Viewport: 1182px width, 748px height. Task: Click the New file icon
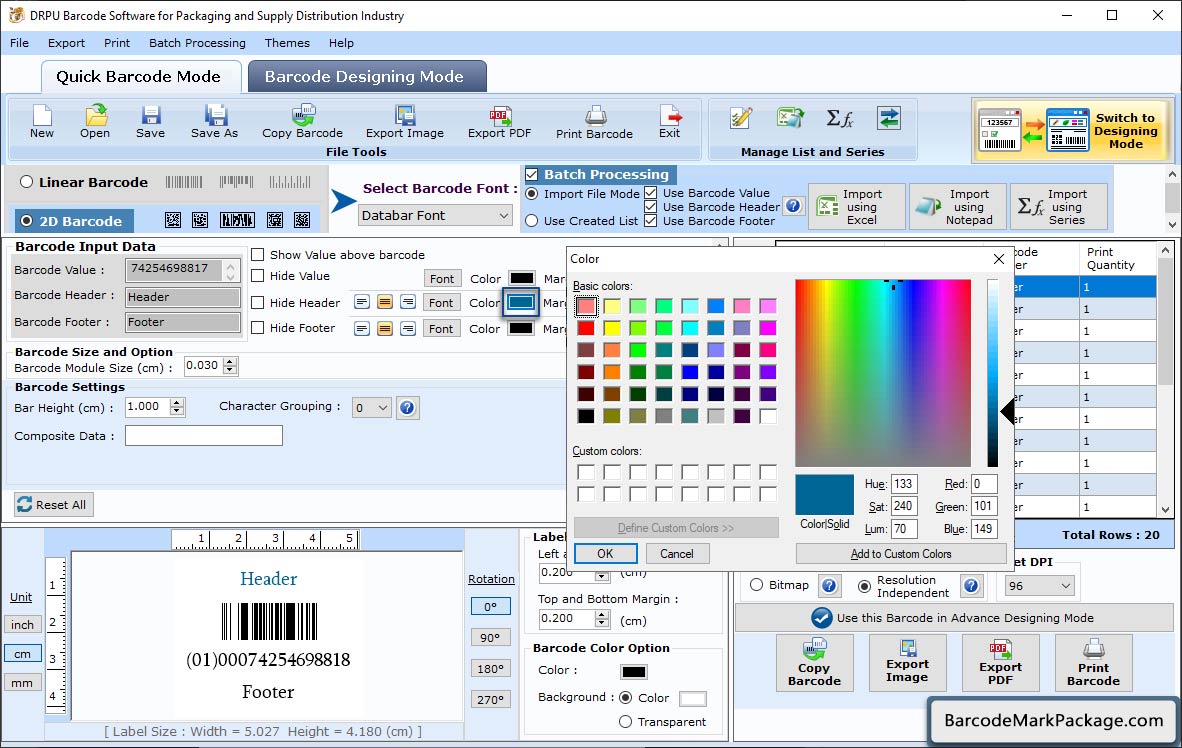[42, 122]
